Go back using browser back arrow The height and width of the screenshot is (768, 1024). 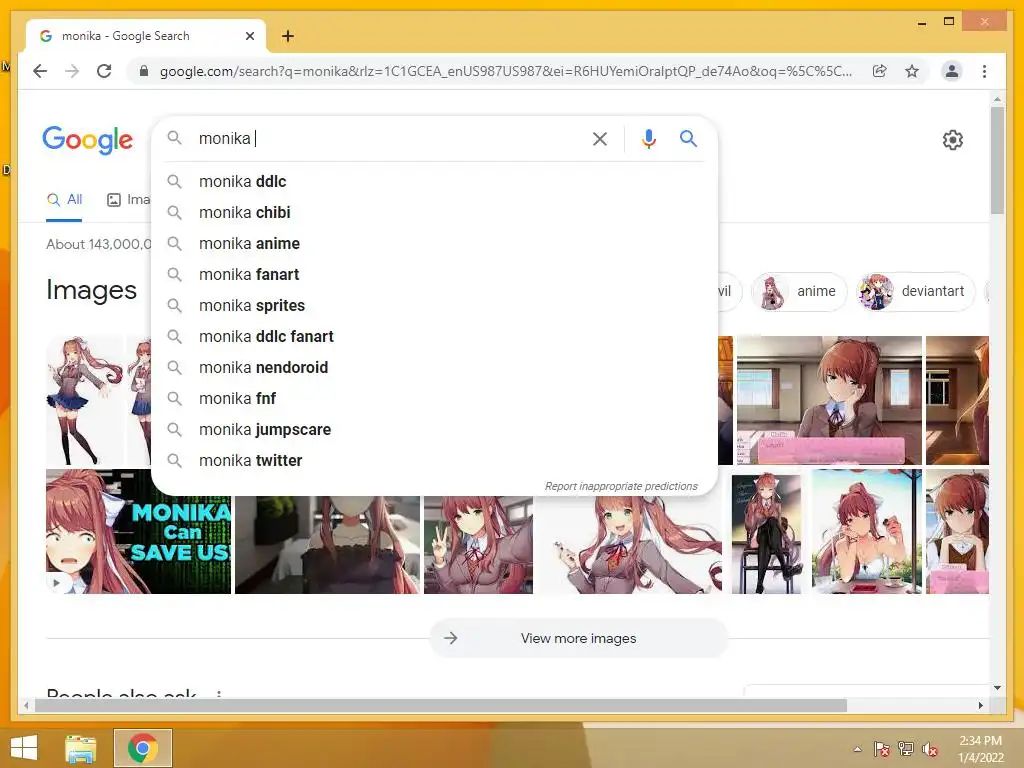[x=40, y=71]
